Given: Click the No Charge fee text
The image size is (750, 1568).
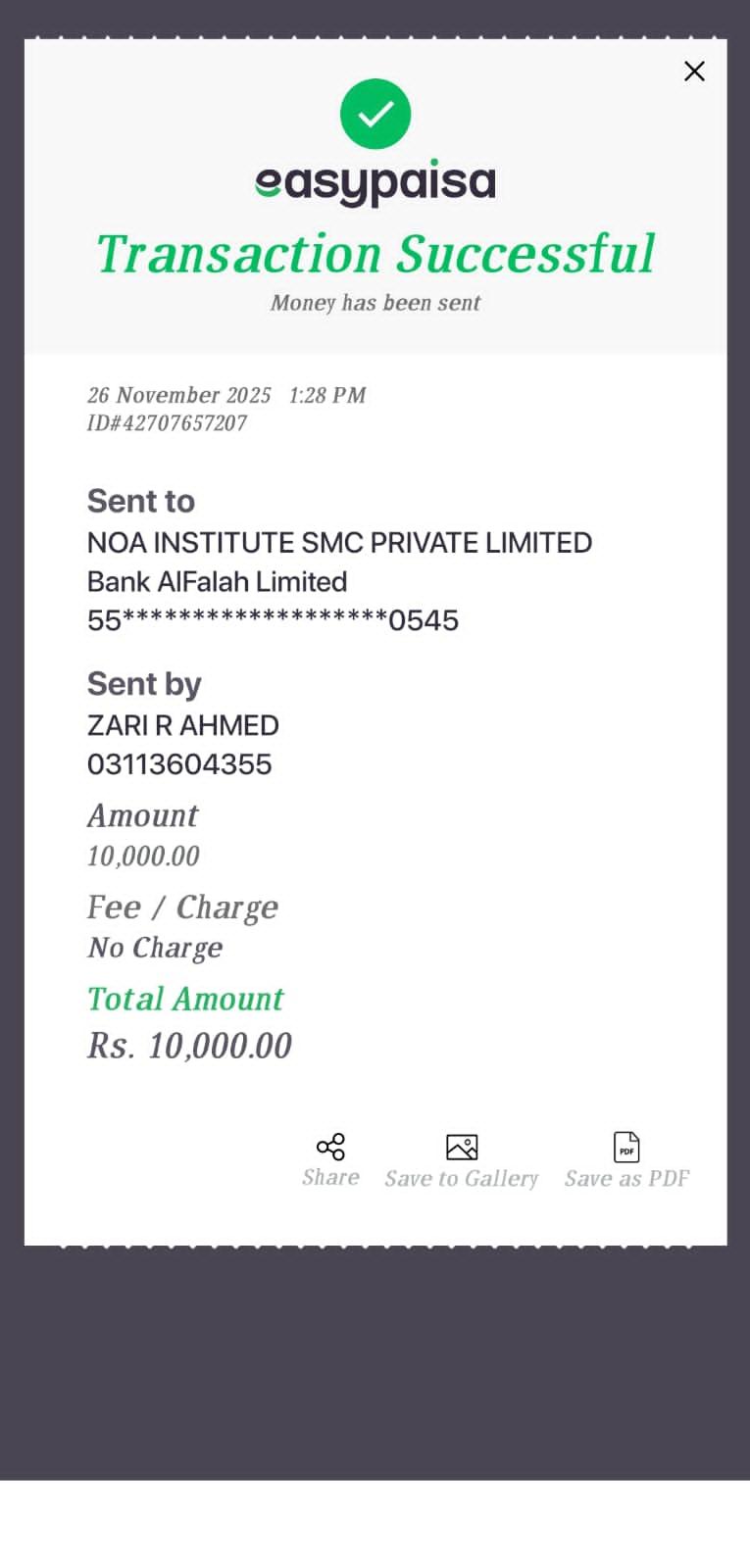Looking at the screenshot, I should pyautogui.click(x=155, y=948).
